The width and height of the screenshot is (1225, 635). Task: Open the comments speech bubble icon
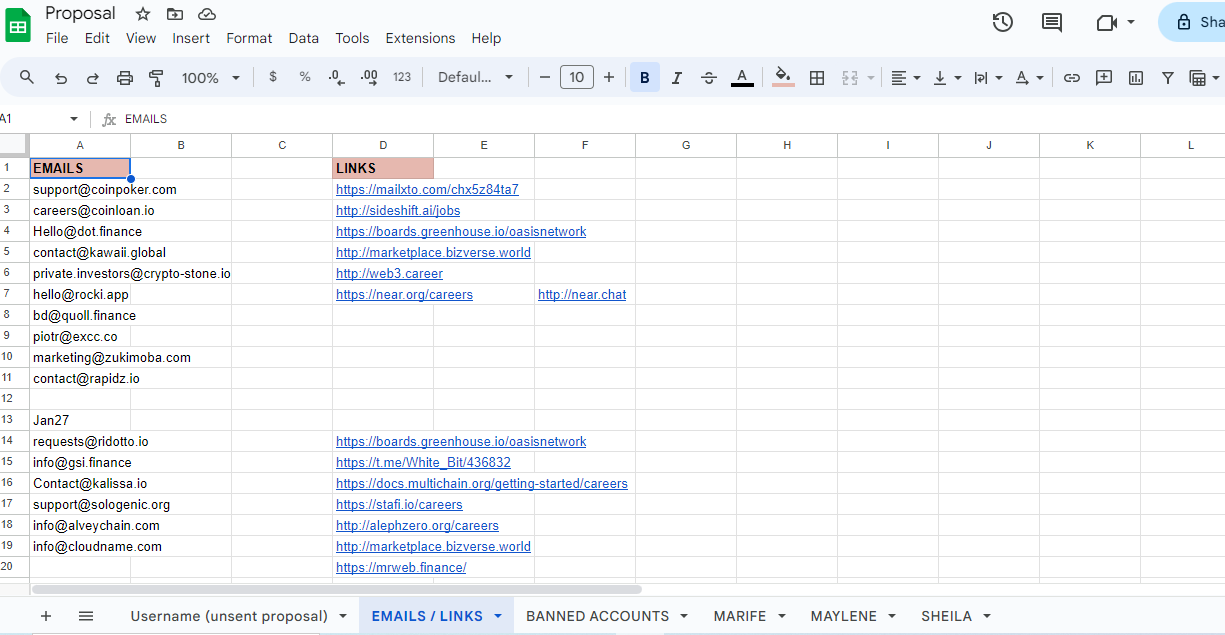point(1052,22)
